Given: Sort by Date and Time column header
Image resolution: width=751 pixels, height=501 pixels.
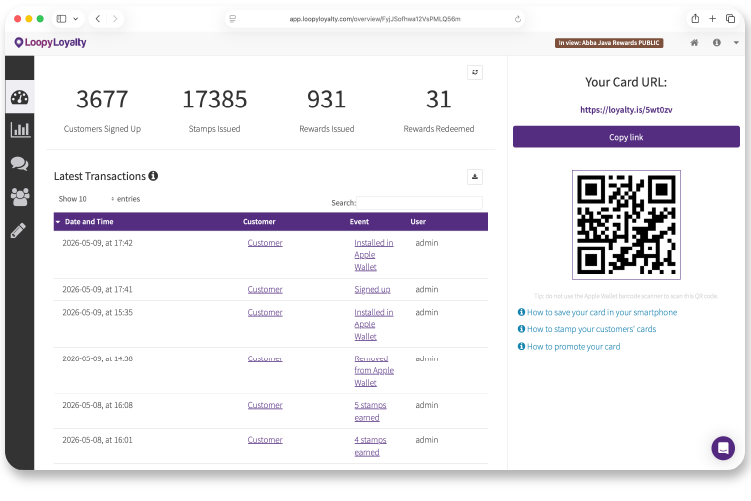Looking at the screenshot, I should pos(89,221).
